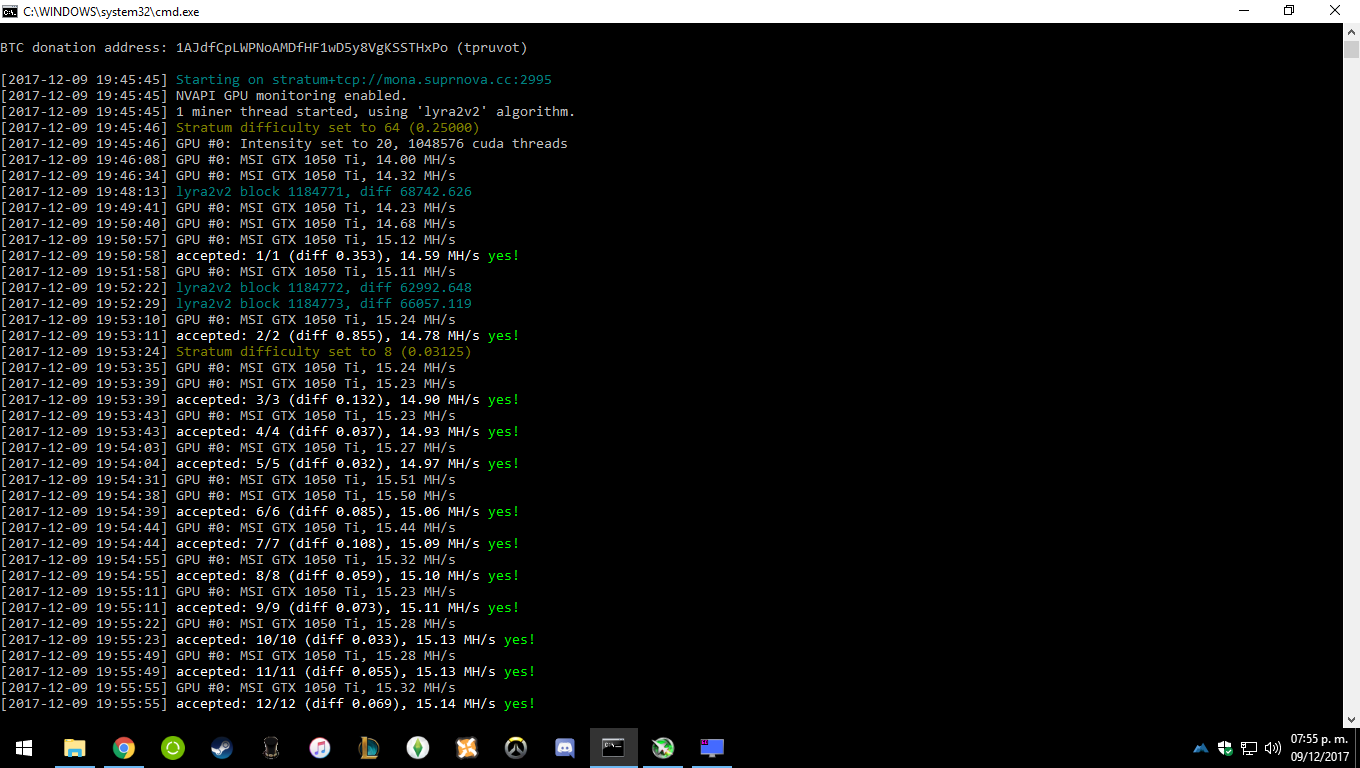Launch iTunes from the taskbar
This screenshot has height=768, width=1360.
tap(319, 748)
